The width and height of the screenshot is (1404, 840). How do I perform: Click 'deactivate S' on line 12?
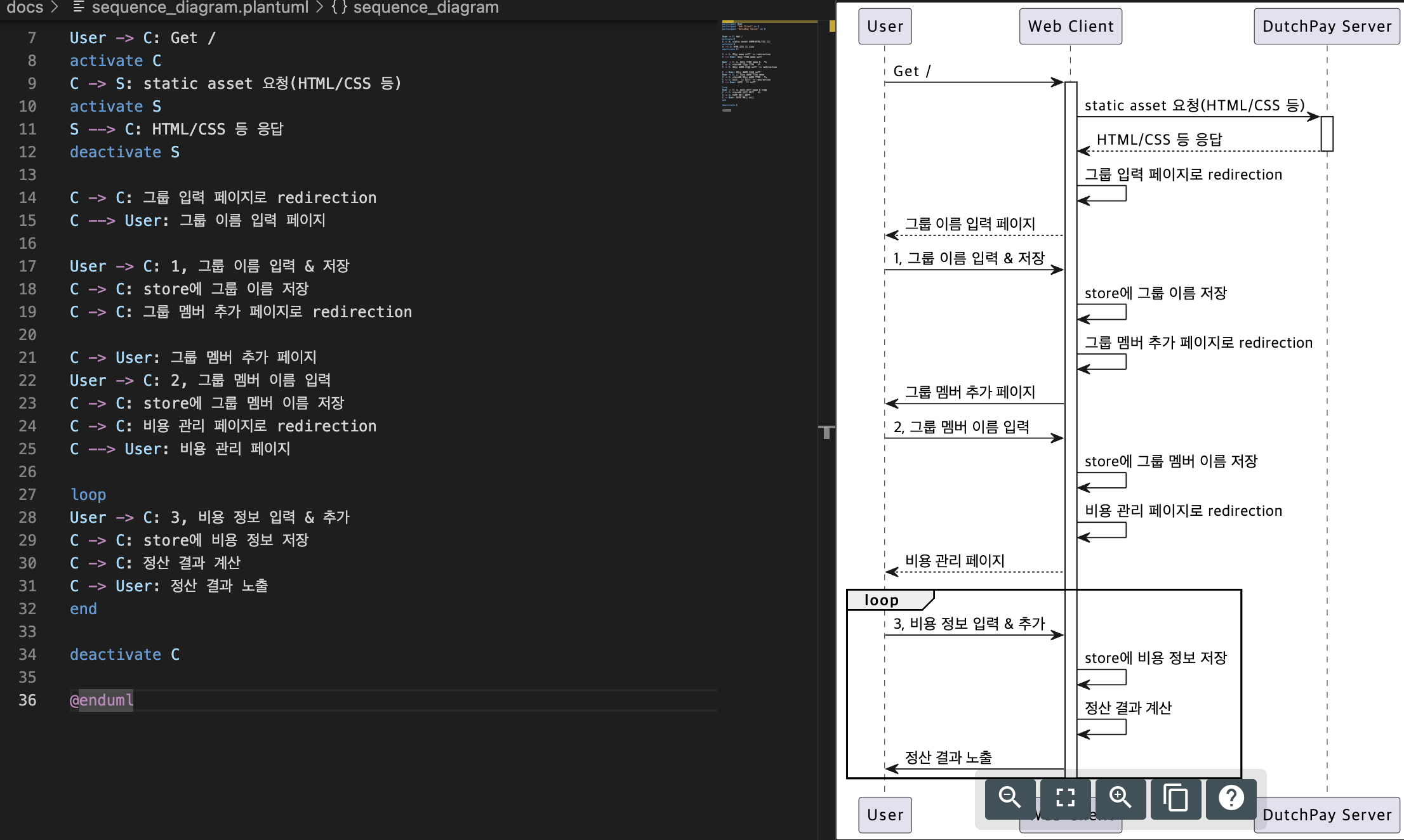(x=124, y=152)
